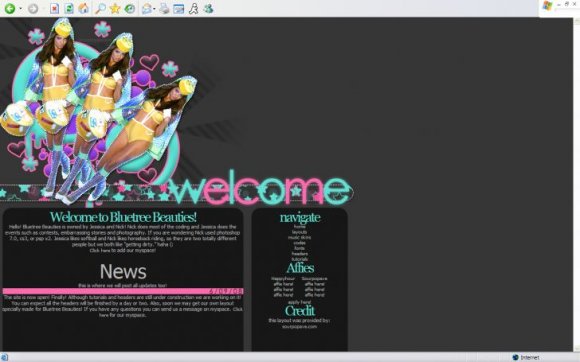The height and width of the screenshot is (362, 580).
Task: Open the Mail envelope icon
Action: 147,9
